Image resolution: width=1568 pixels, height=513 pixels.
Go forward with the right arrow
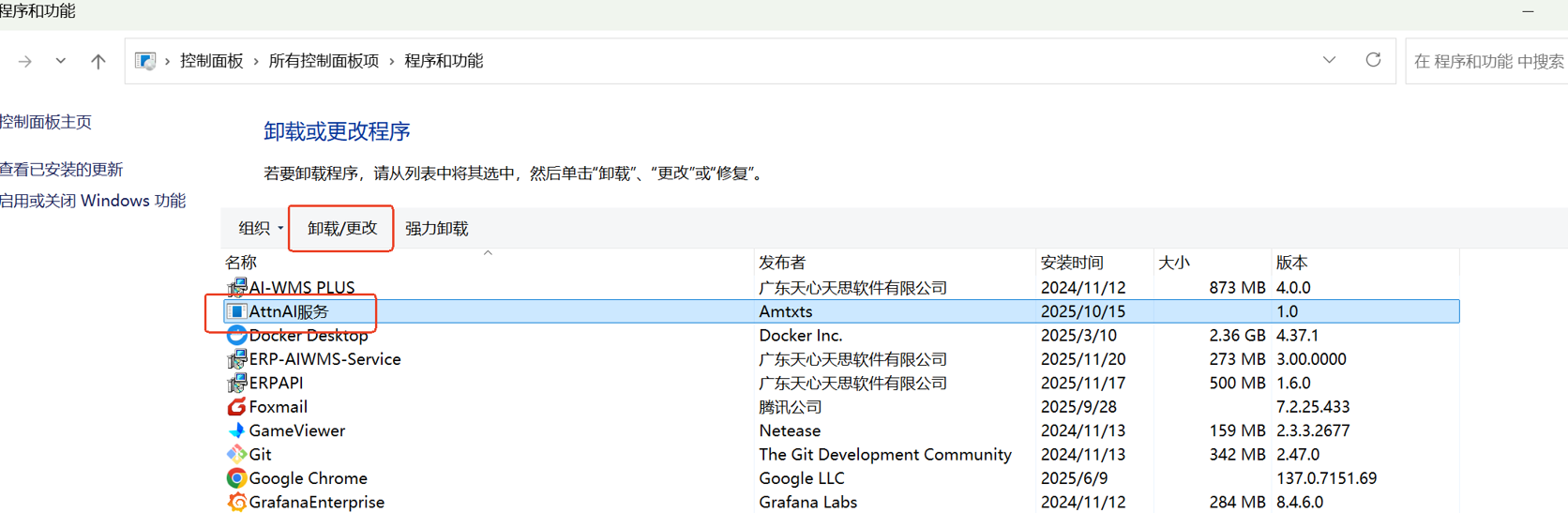(x=25, y=61)
